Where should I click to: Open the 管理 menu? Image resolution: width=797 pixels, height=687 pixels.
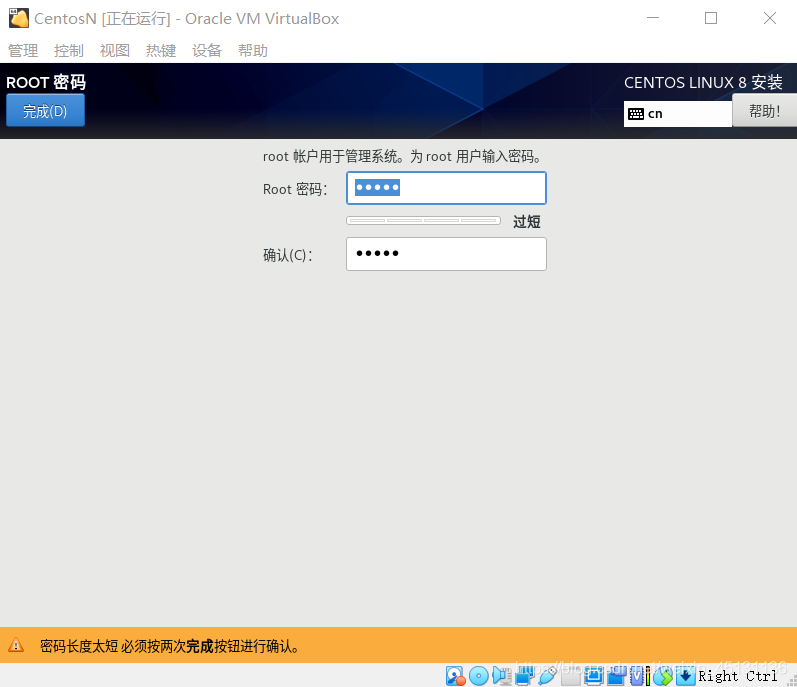23,50
